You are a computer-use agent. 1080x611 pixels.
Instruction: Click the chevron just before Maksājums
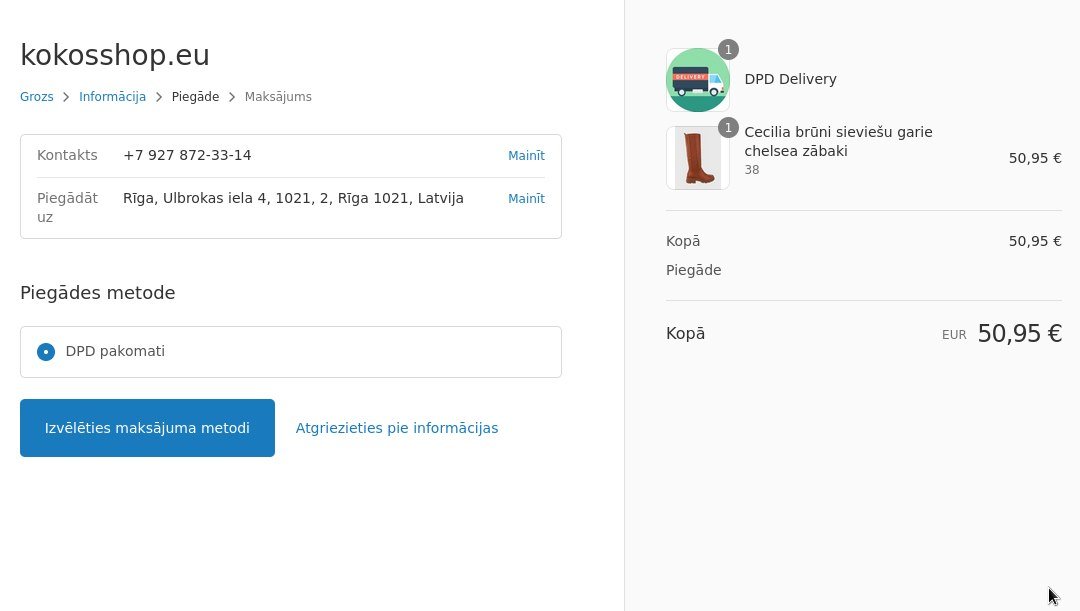(x=232, y=97)
